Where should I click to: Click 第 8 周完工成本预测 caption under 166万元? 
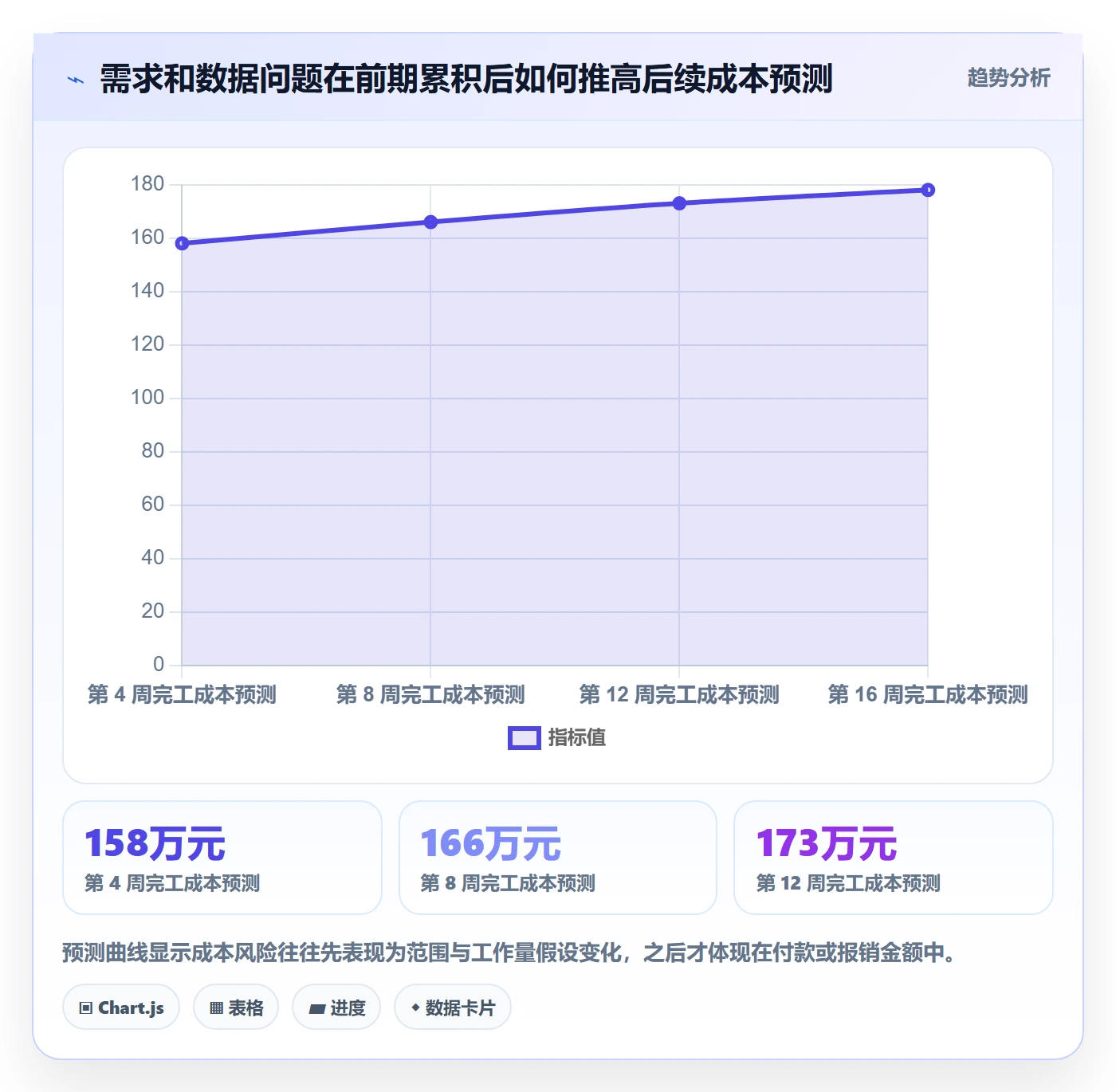(508, 883)
